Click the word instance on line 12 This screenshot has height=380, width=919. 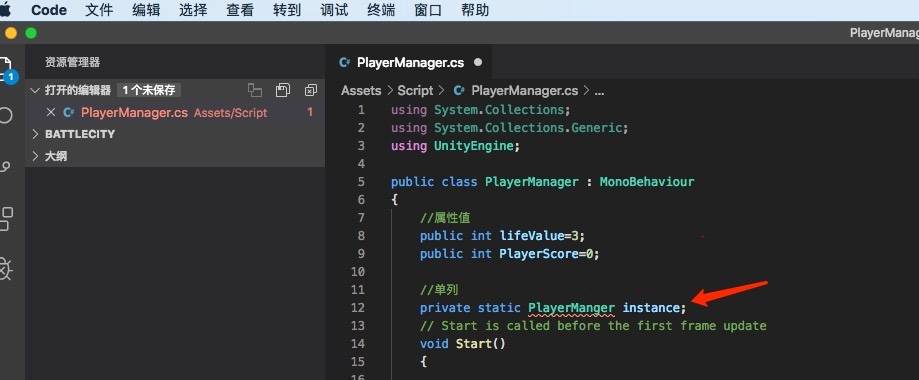click(651, 308)
